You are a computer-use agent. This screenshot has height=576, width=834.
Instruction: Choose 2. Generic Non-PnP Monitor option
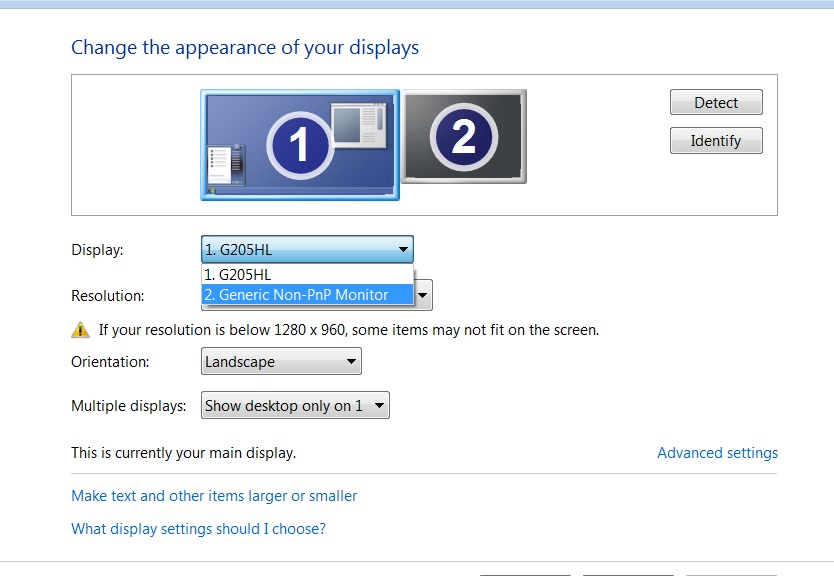[307, 295]
